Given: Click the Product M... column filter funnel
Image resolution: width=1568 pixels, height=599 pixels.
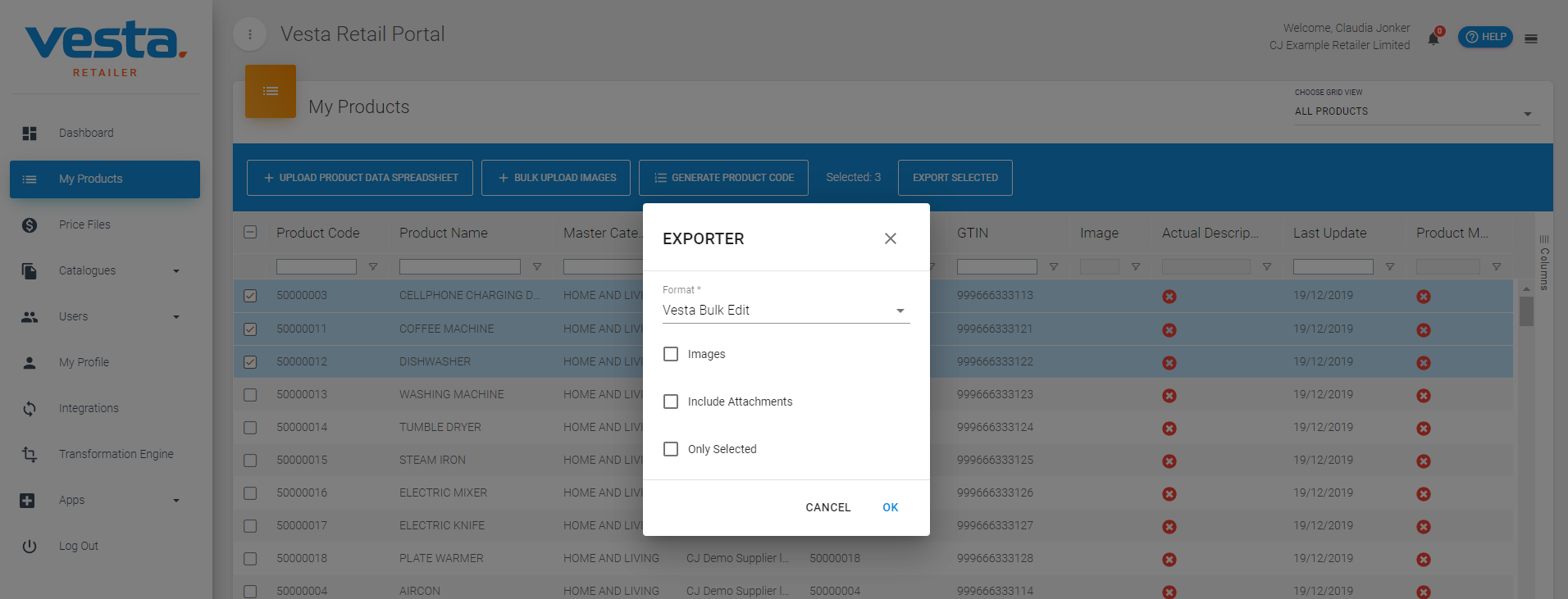Looking at the screenshot, I should click(x=1497, y=266).
